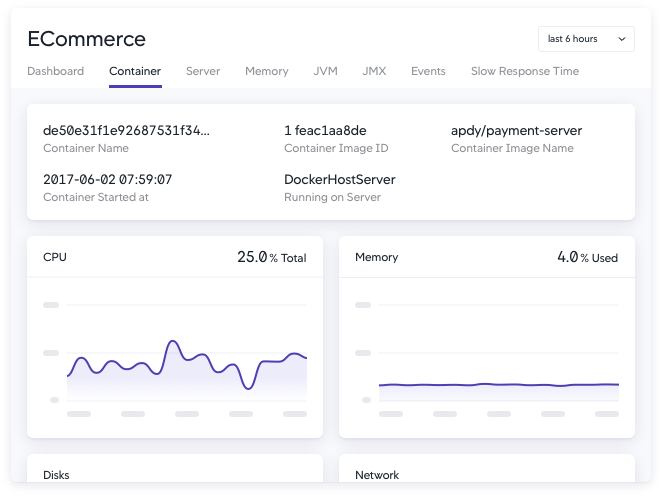Click the truncated container name de50e31f1e92687531f34

click(127, 131)
